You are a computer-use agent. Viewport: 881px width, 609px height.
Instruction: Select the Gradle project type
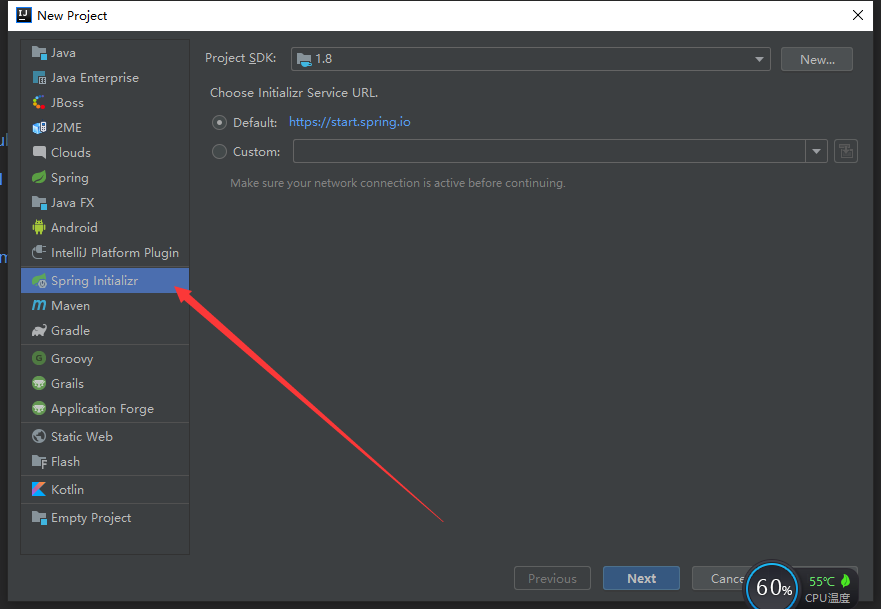(105, 330)
